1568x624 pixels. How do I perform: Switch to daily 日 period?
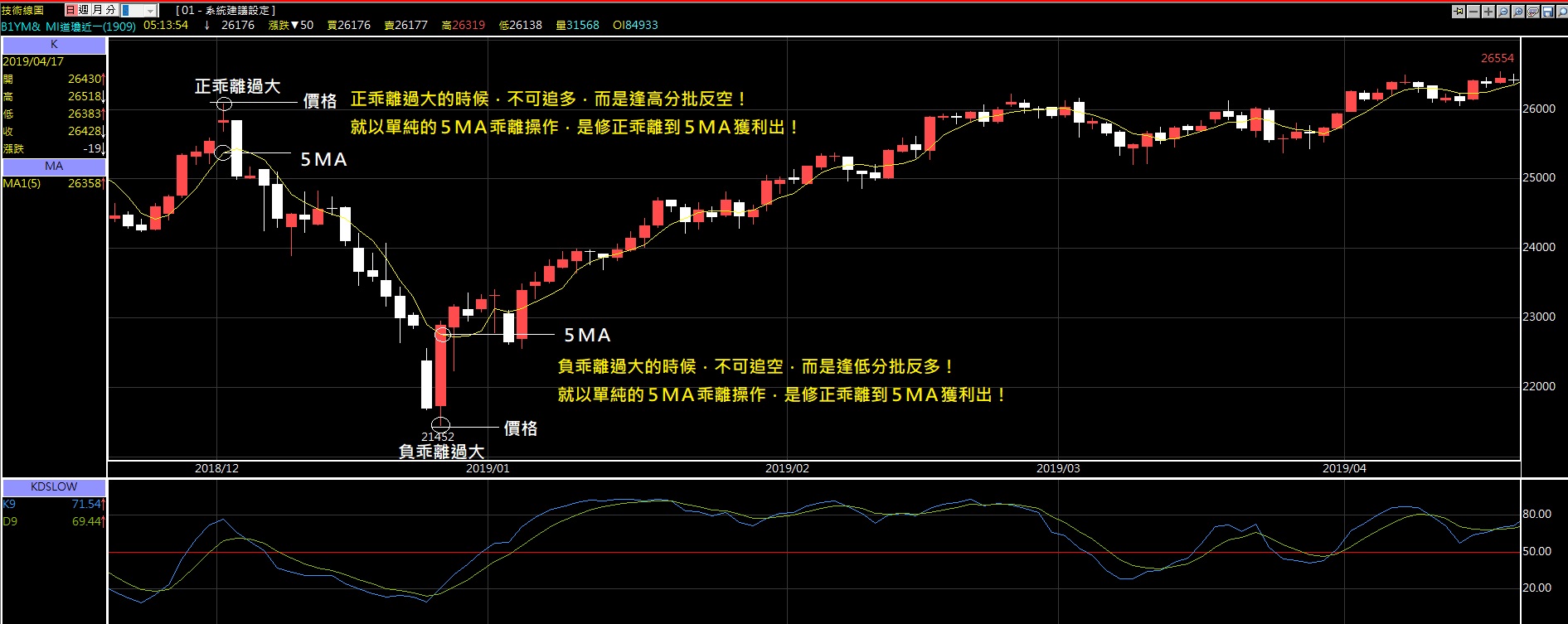70,10
